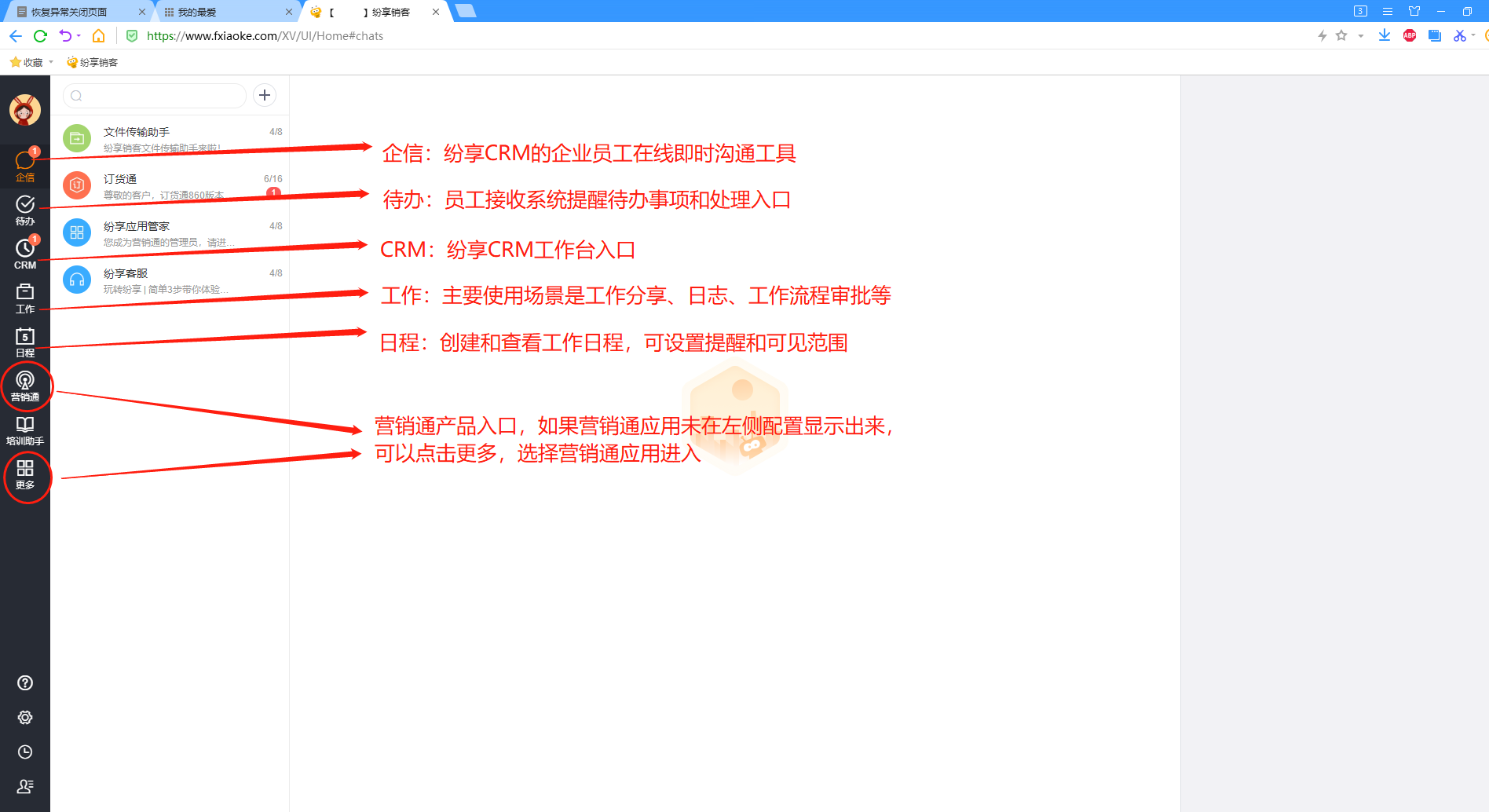Reload the page with the refresh icon

pyautogui.click(x=41, y=35)
